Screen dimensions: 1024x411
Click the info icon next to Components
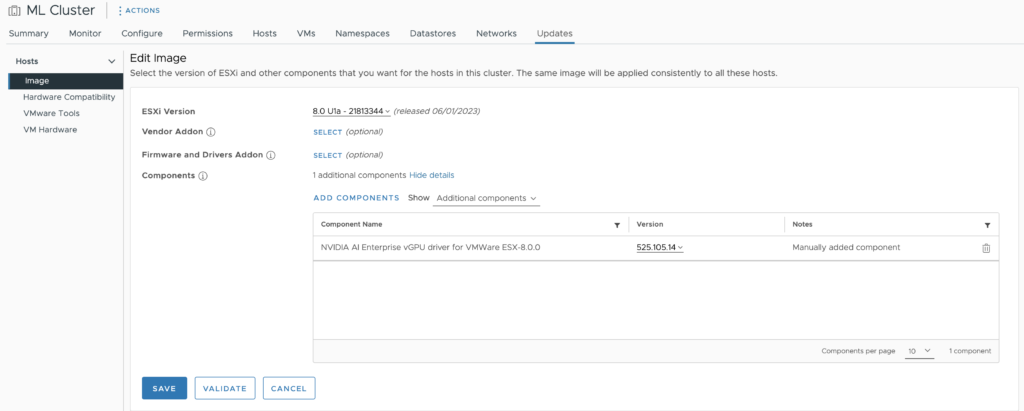(x=203, y=176)
